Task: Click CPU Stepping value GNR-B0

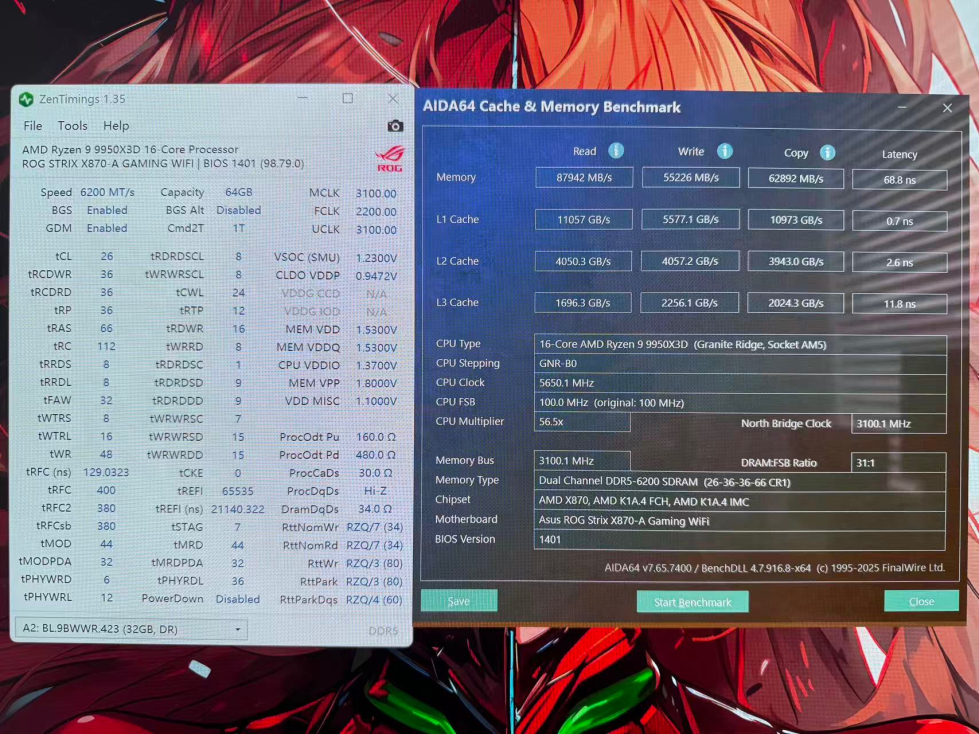Action: point(740,363)
